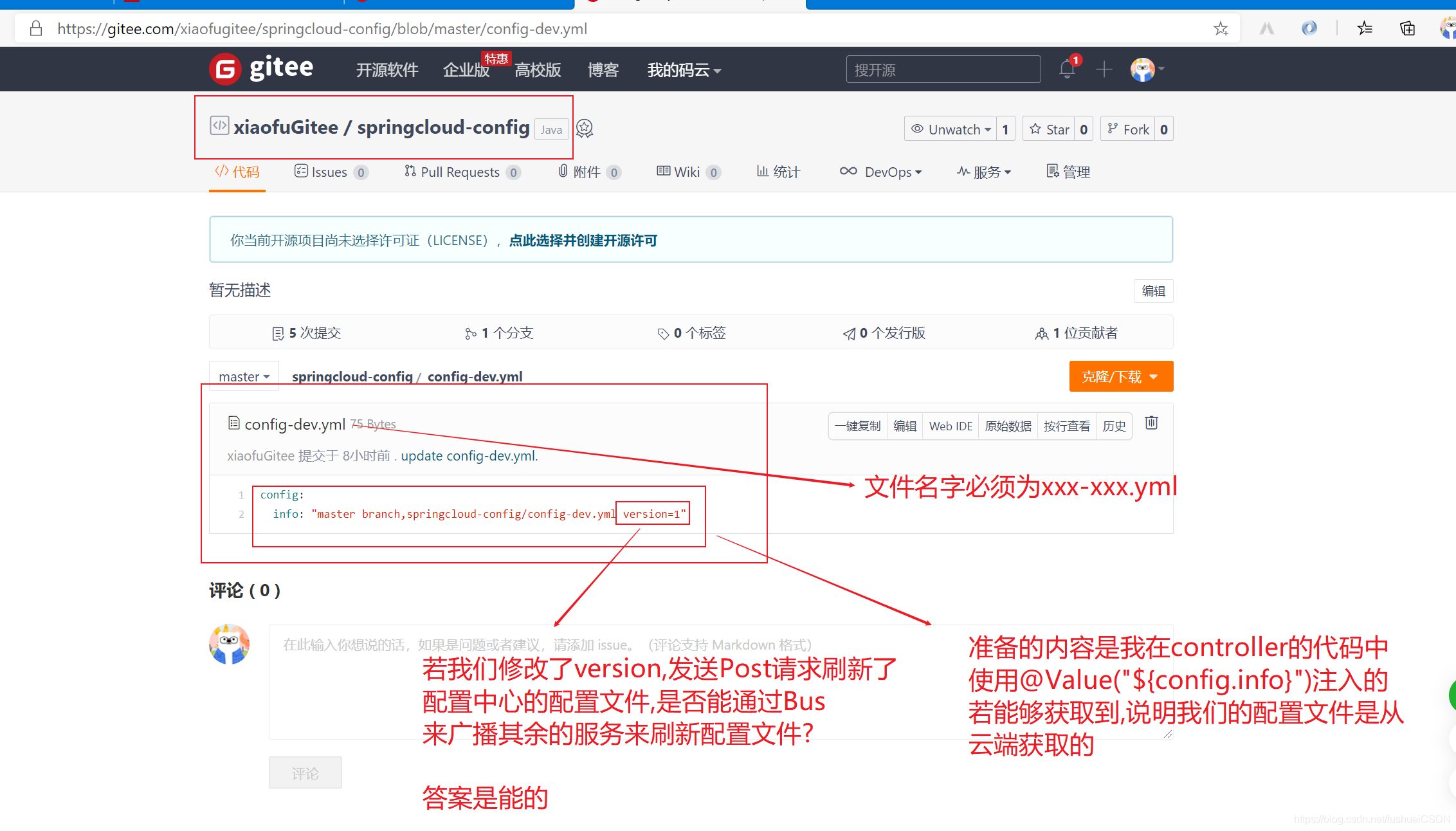Click the Star count 0
The image size is (1456, 831).
[x=1084, y=129]
